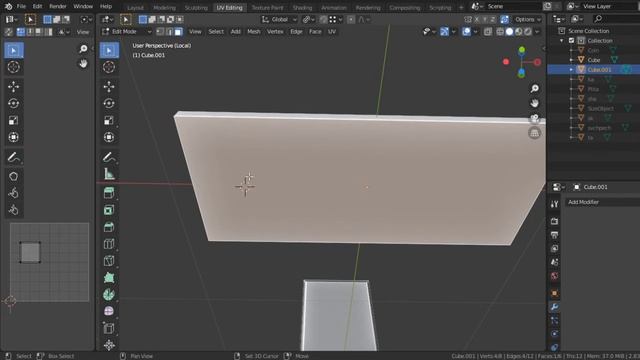640x360 pixels.
Task: Select the Bevel tool
Action: (109, 227)
